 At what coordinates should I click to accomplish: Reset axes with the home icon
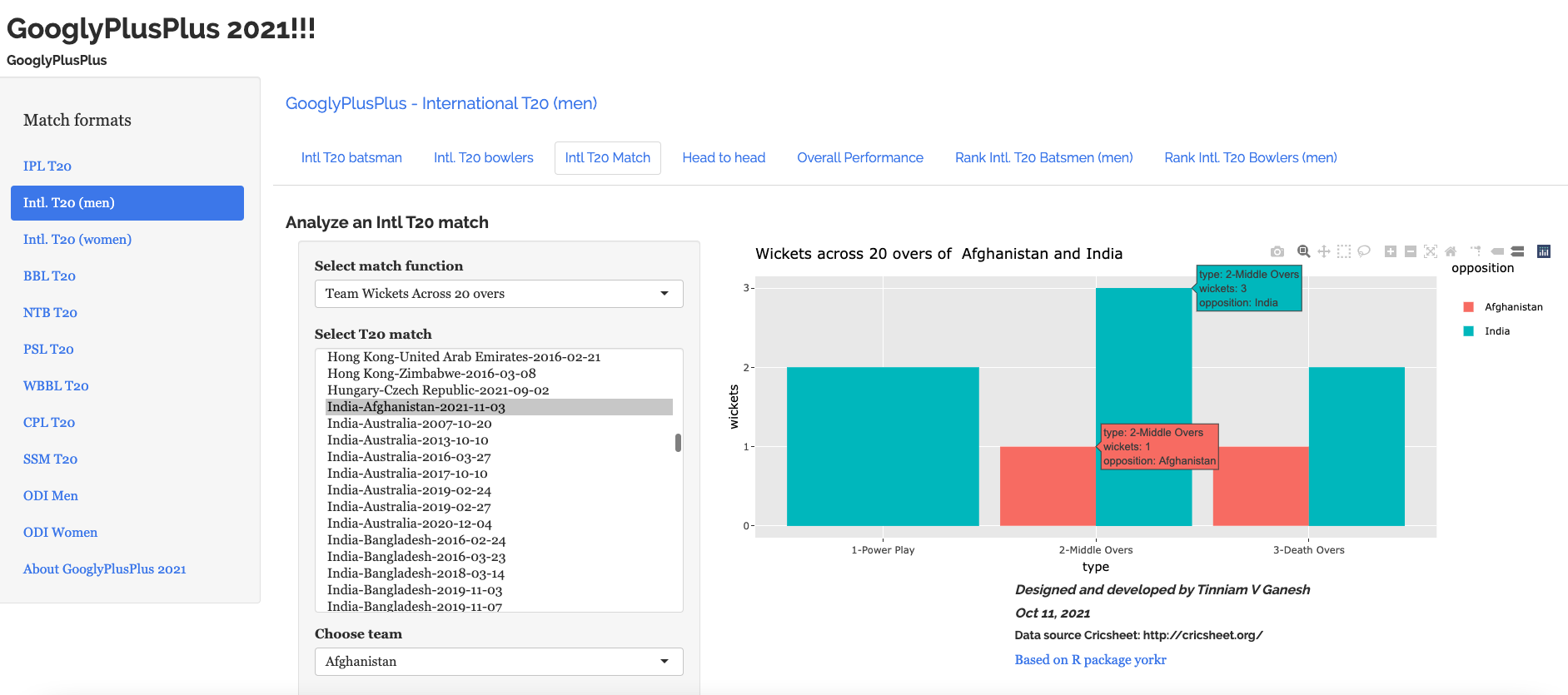click(1451, 251)
